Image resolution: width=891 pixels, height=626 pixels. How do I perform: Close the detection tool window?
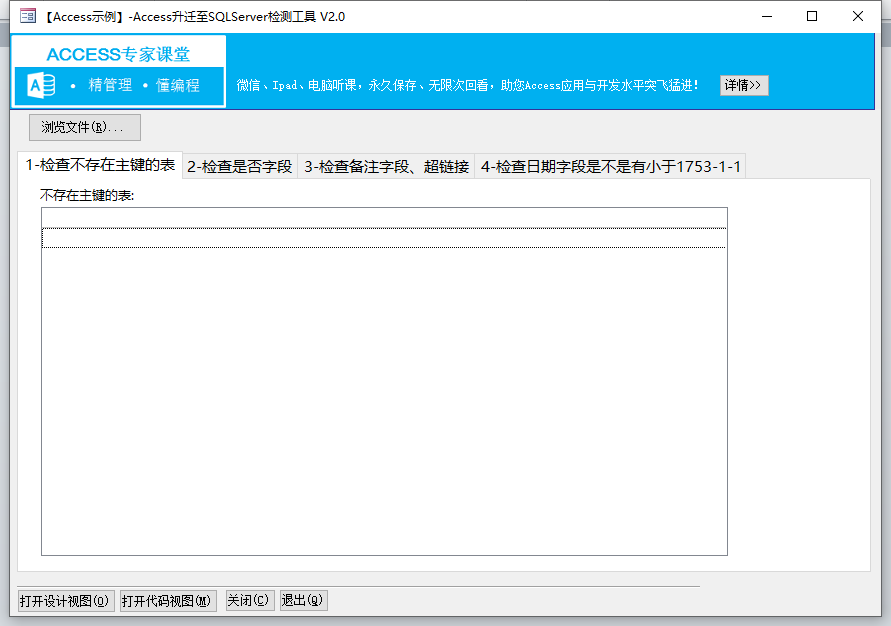857,16
